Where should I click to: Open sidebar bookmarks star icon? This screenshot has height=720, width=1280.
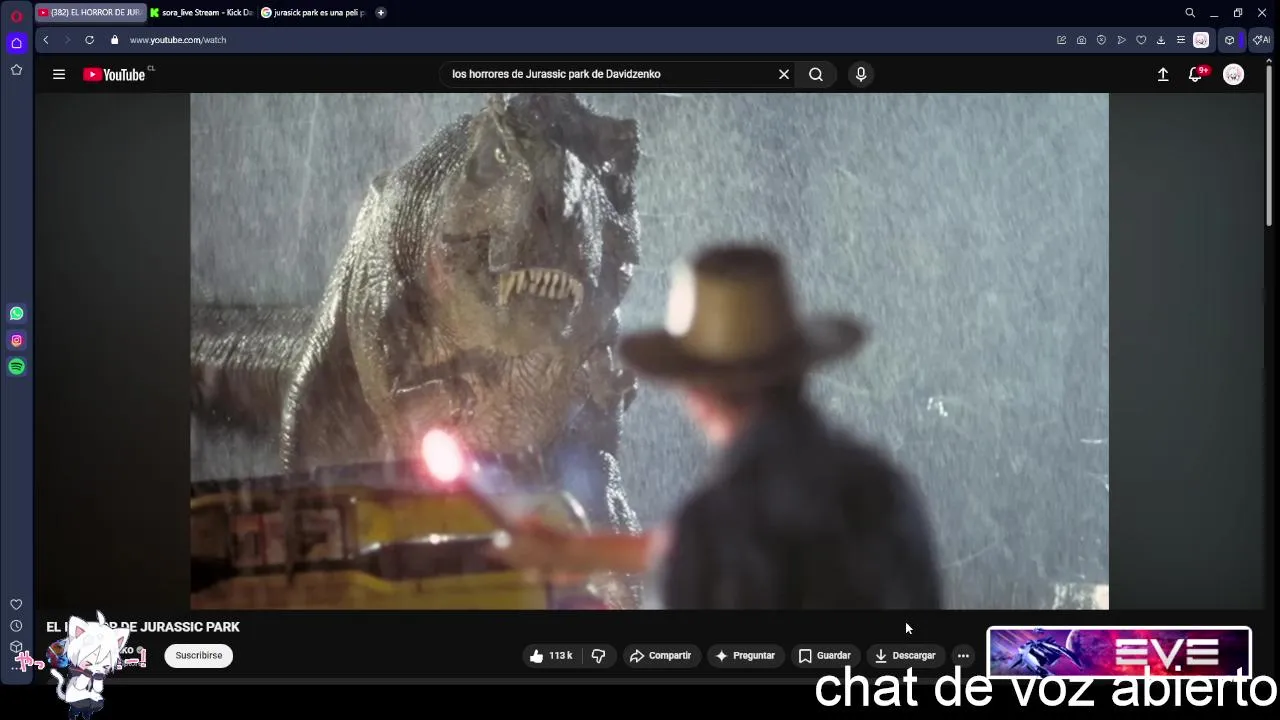pyautogui.click(x=16, y=70)
